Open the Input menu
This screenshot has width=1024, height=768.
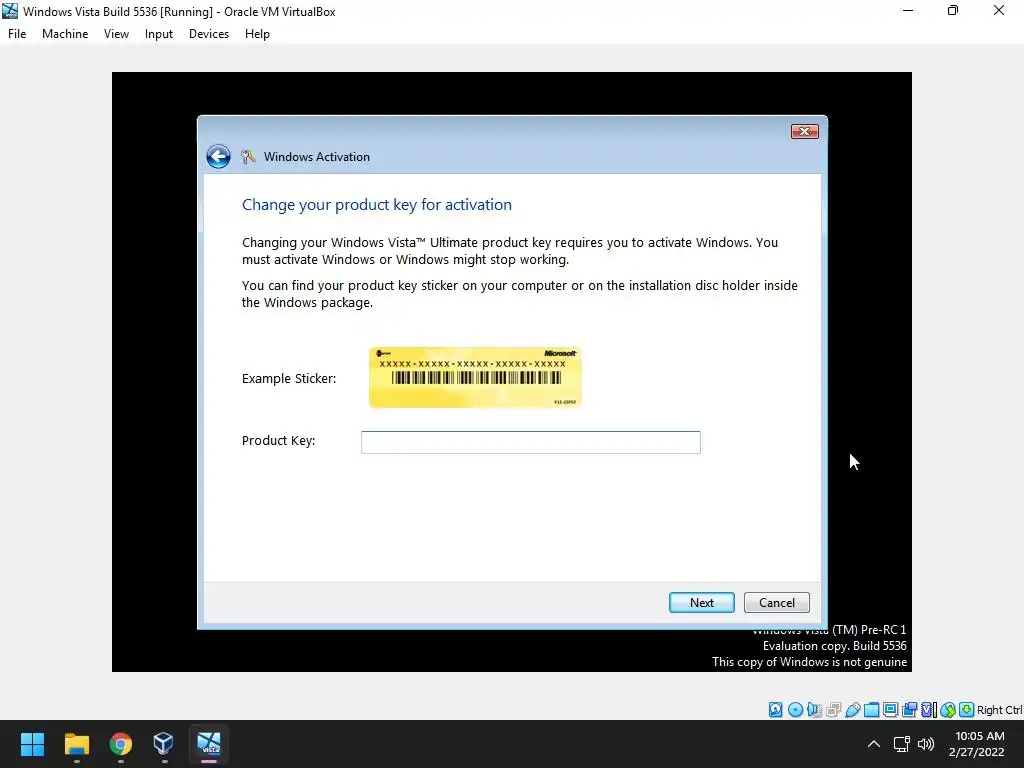tap(159, 34)
